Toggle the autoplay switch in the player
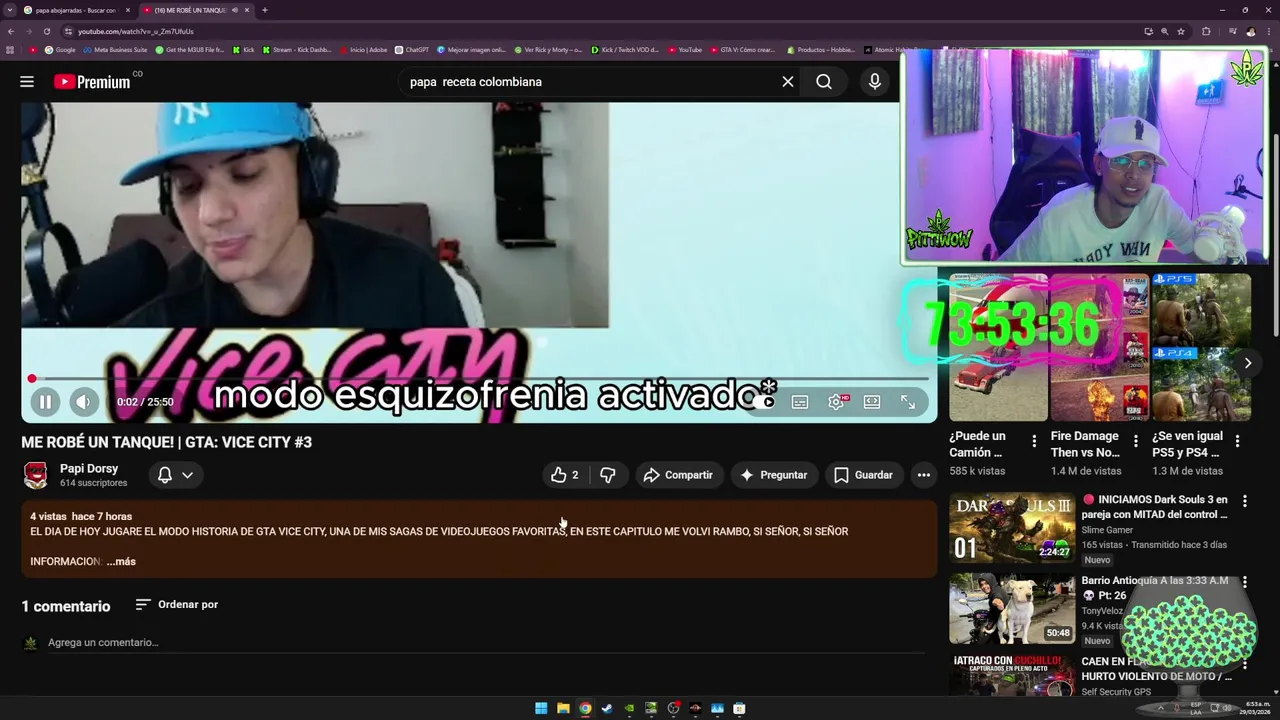 [764, 402]
